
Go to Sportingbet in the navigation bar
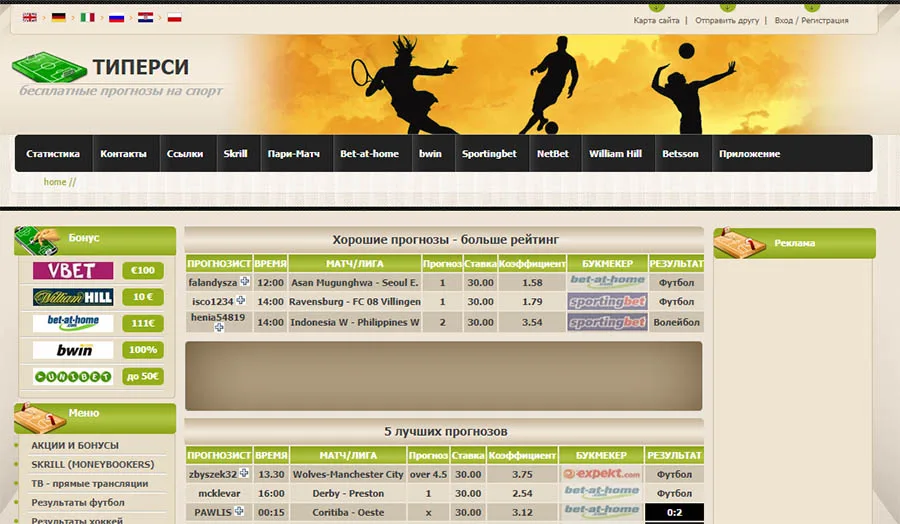(x=489, y=154)
